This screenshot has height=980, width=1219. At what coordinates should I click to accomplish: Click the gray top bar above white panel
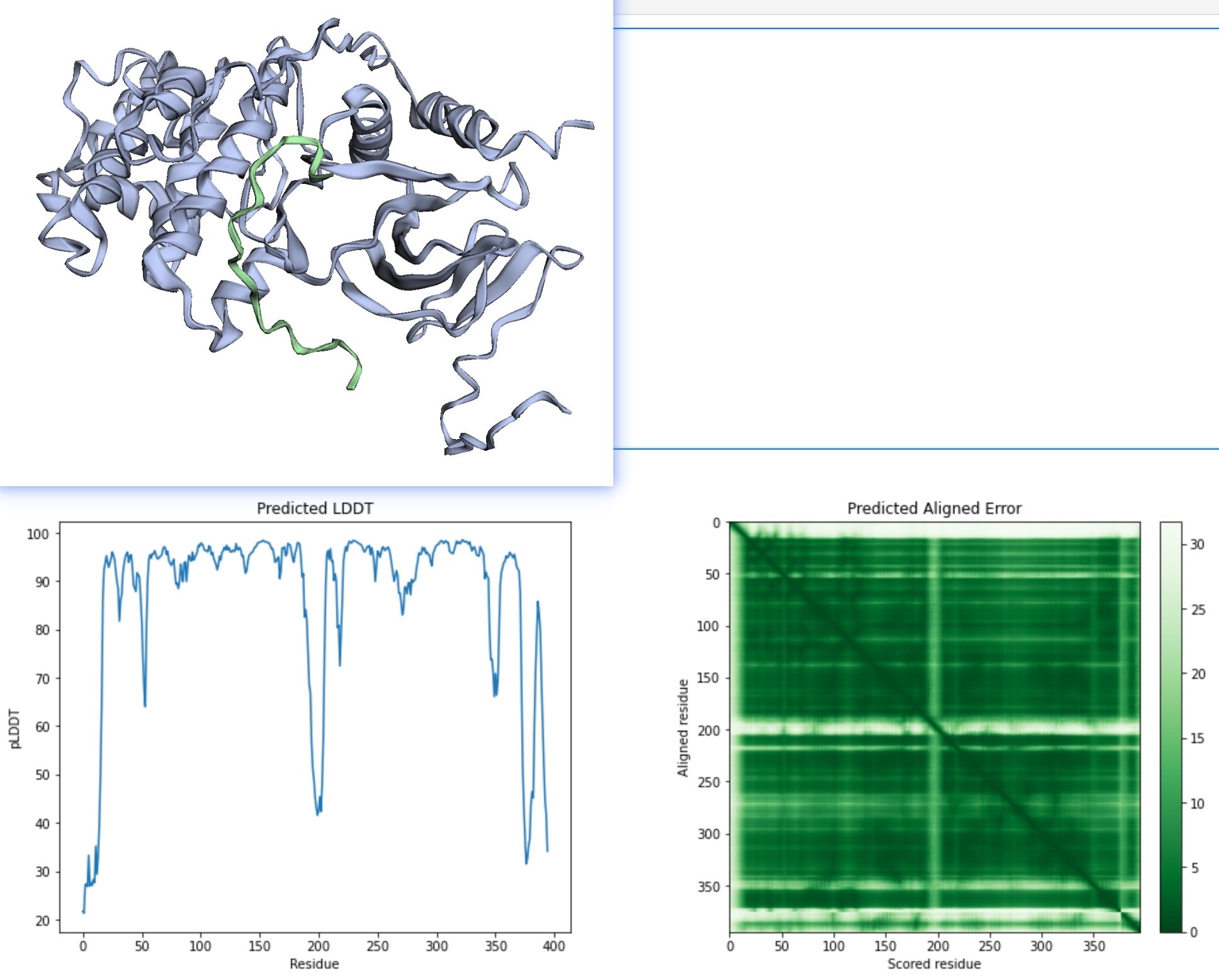point(916,6)
